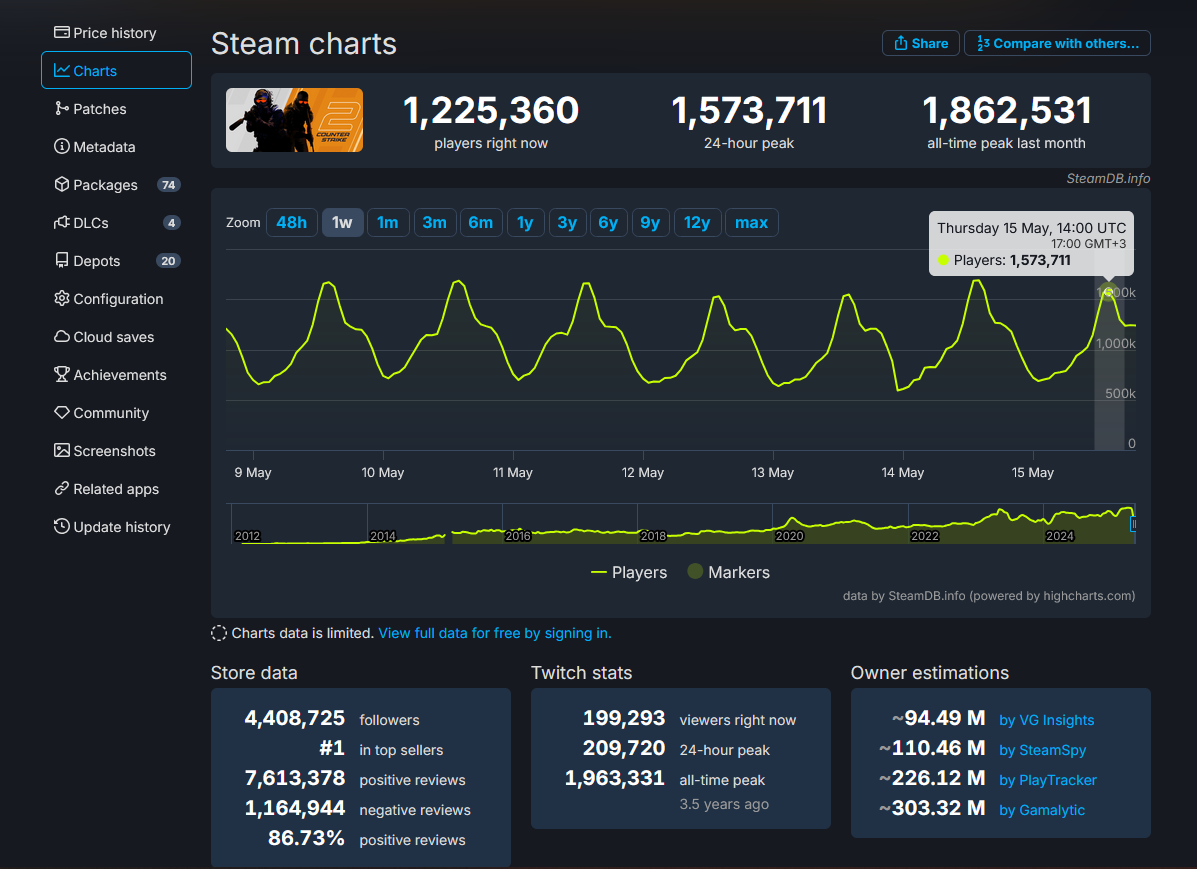The width and height of the screenshot is (1197, 869).
Task: Click the 4,408,725 followers value
Action: 295,719
